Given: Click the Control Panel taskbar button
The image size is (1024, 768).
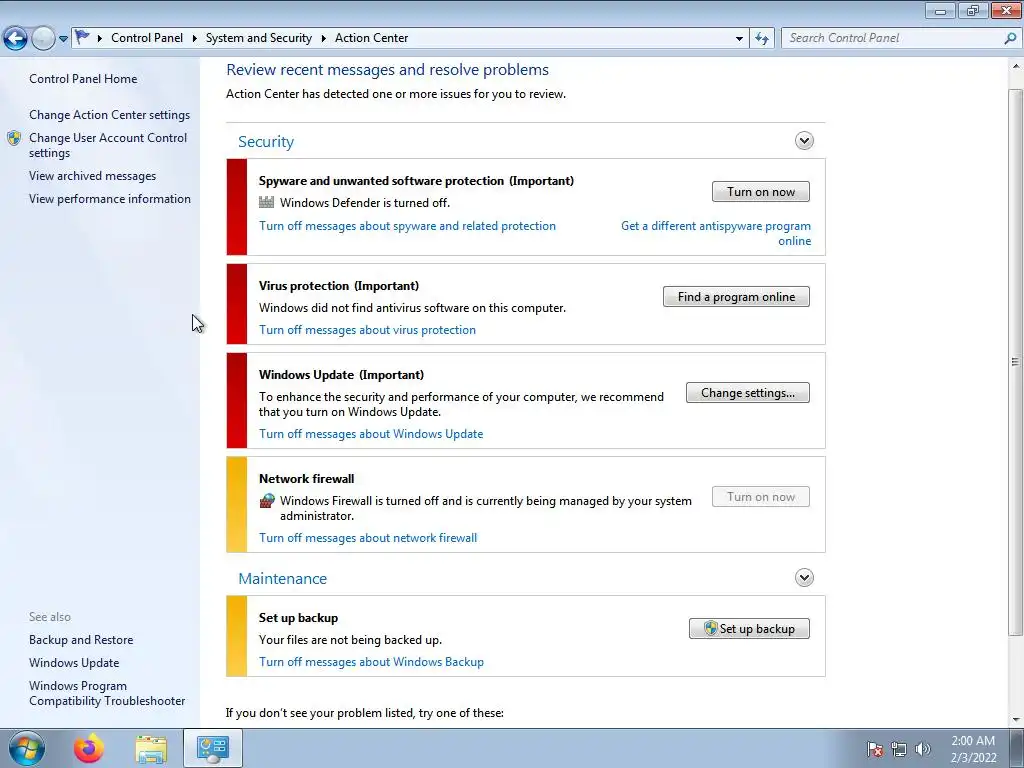Looking at the screenshot, I should click(x=213, y=748).
